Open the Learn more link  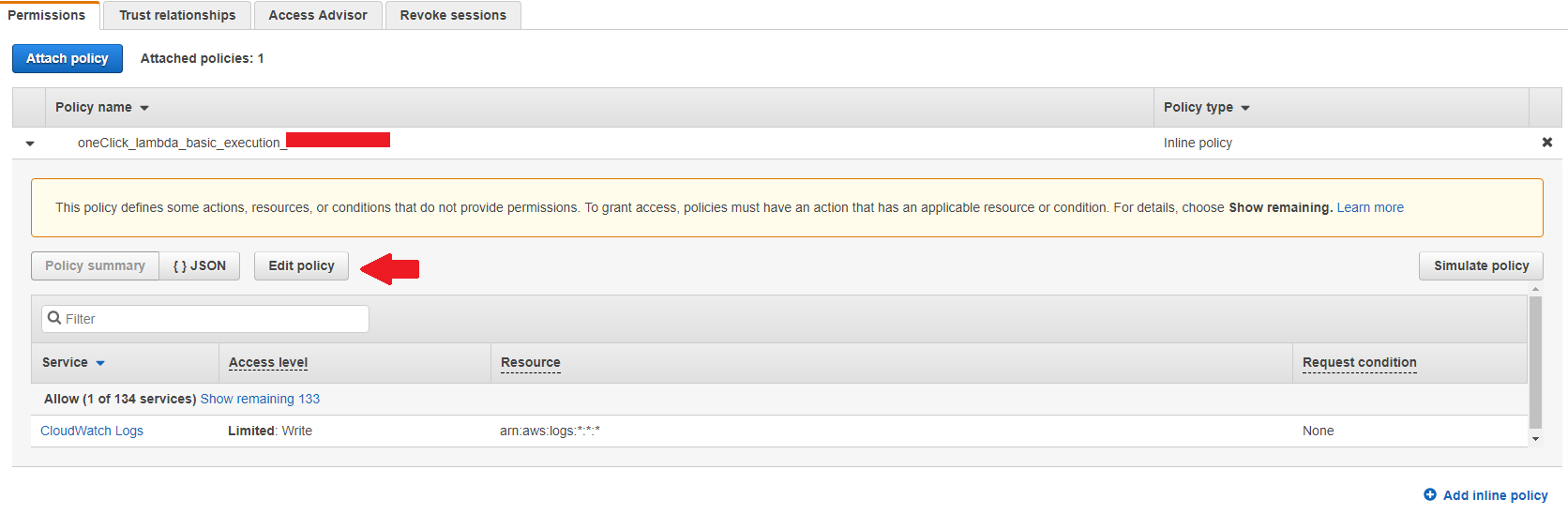(1370, 207)
